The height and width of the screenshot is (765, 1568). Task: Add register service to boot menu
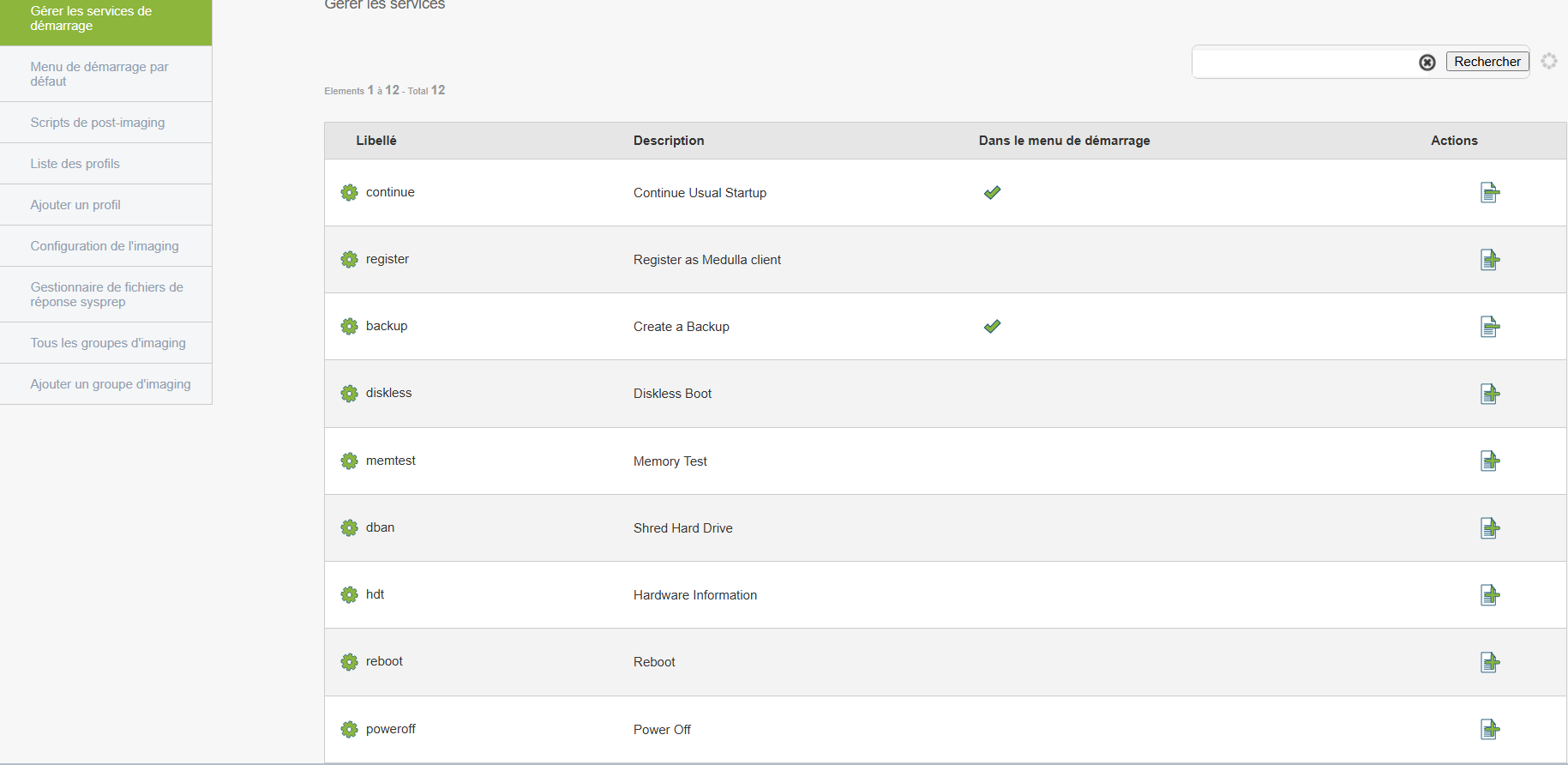(x=1490, y=260)
